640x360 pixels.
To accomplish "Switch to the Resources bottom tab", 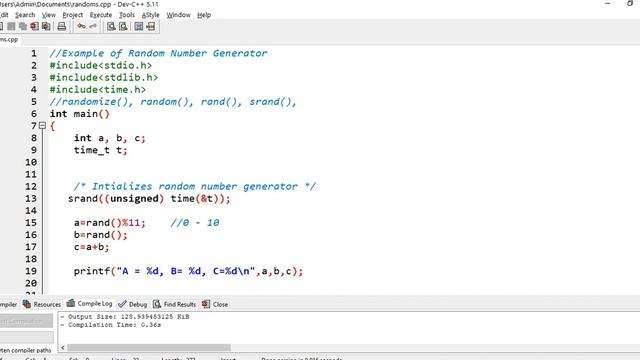I will coord(42,304).
